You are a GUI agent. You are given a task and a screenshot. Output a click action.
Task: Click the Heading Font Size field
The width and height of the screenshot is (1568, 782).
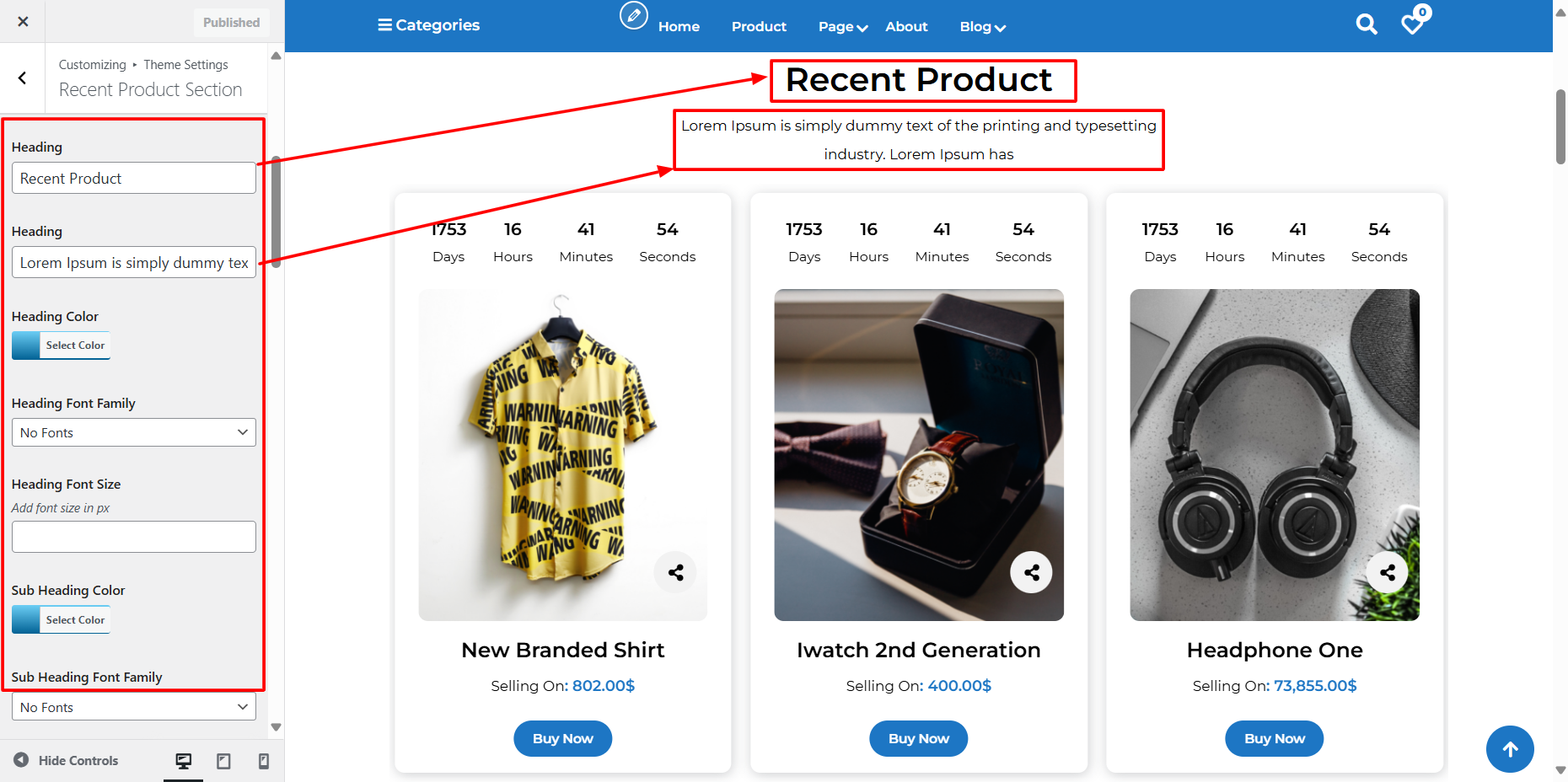134,537
